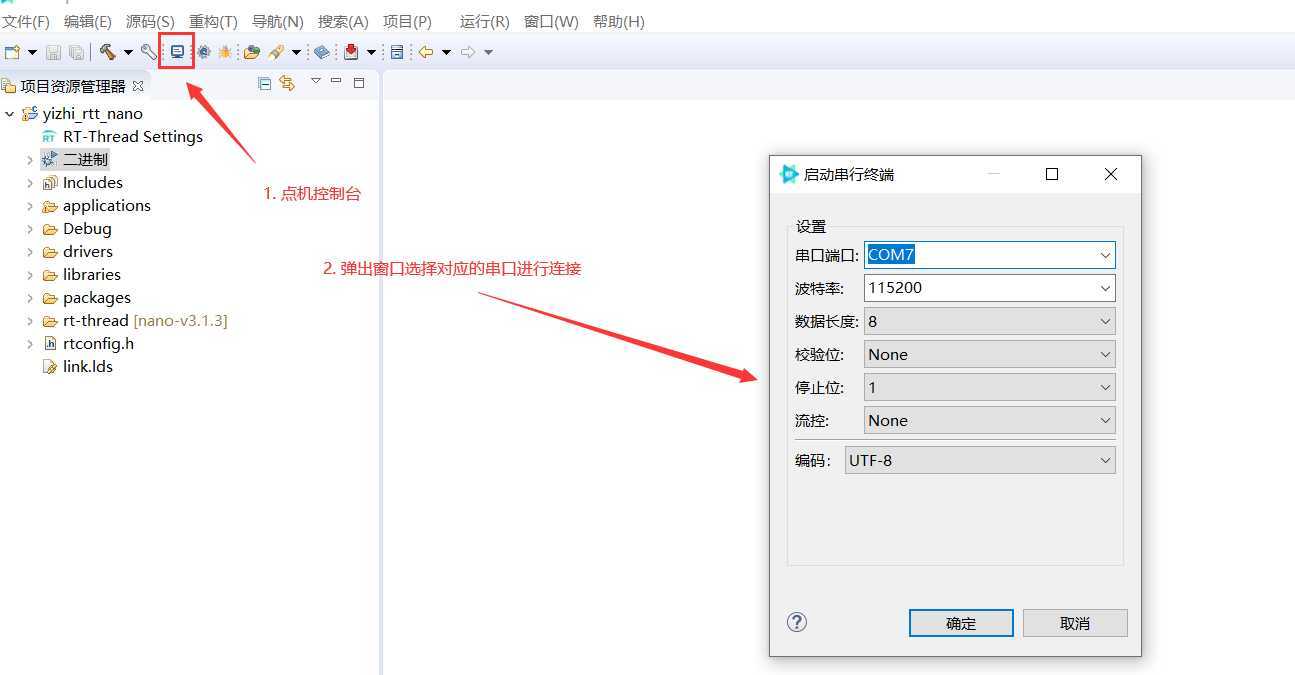The width and height of the screenshot is (1295, 675).
Task: Expand the libraries folder
Action: (x=30, y=275)
